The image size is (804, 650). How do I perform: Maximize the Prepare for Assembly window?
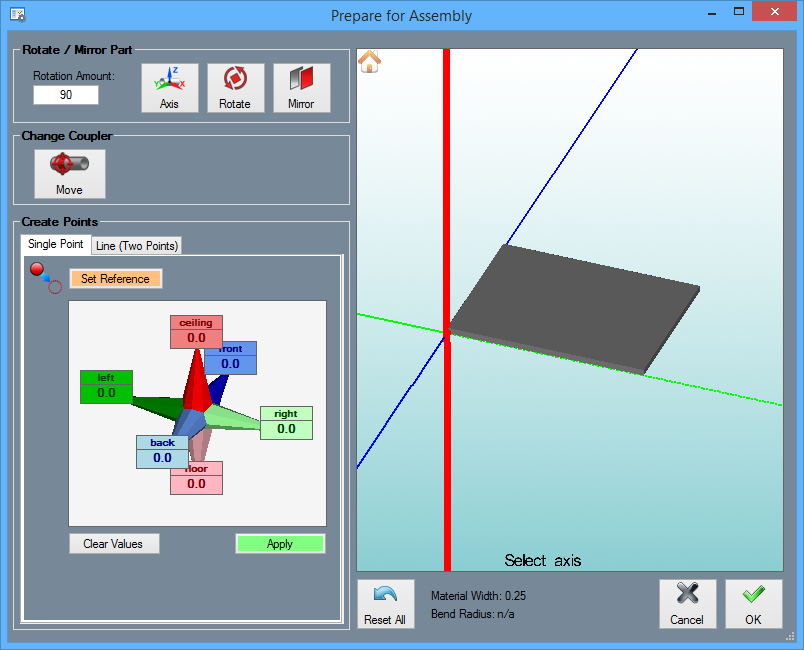pyautogui.click(x=739, y=11)
